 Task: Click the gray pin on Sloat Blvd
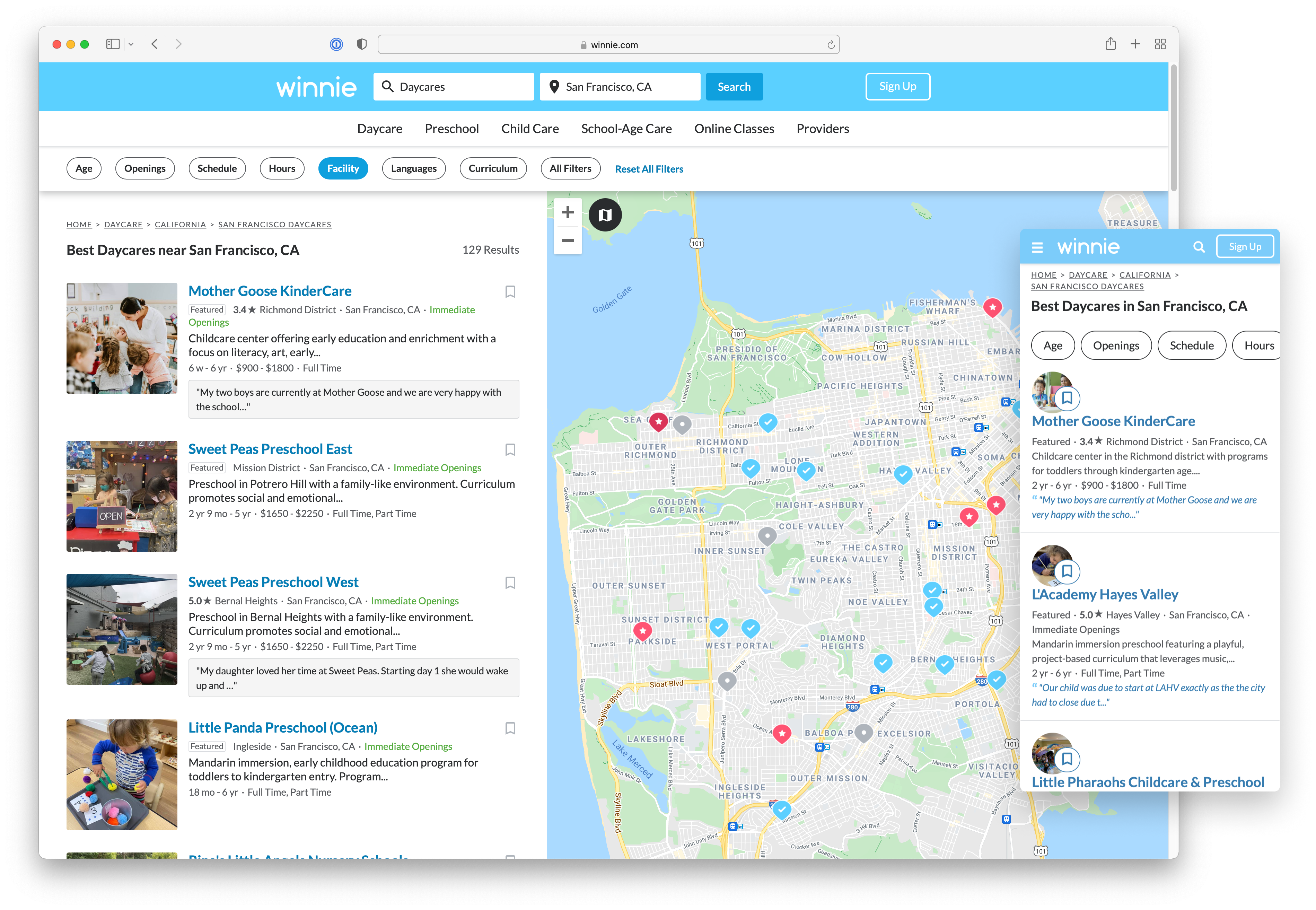(x=727, y=681)
